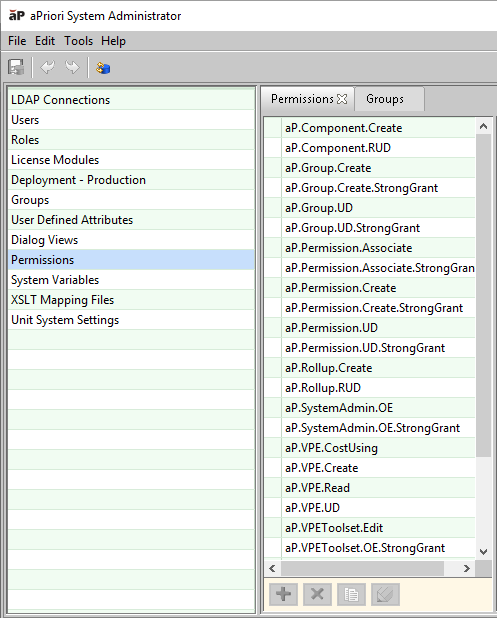
Task: Click the vertical scrollbar up arrow
Action: click(x=484, y=126)
